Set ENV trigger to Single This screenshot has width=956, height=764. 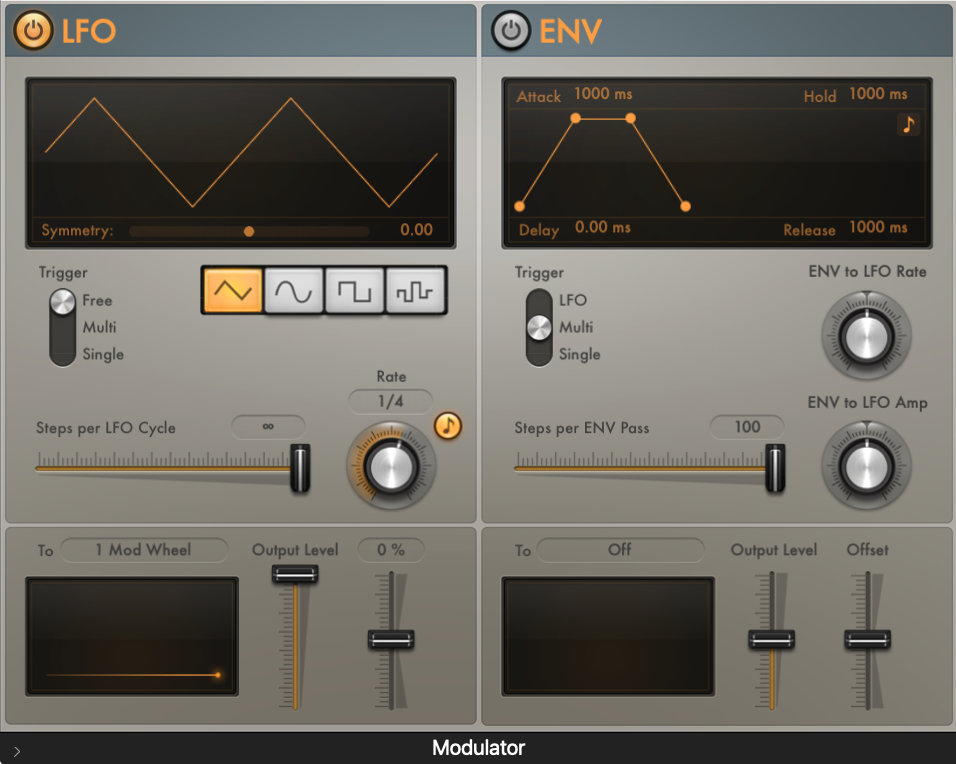(580, 354)
